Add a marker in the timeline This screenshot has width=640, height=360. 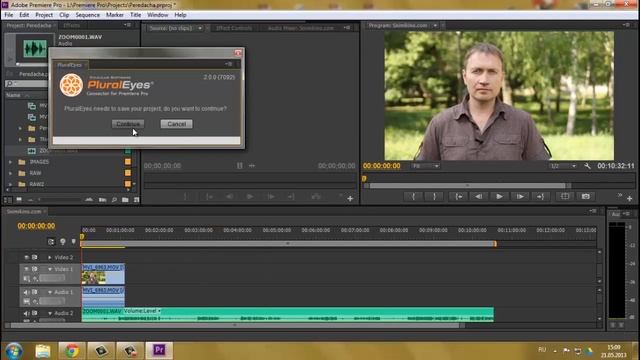73,242
